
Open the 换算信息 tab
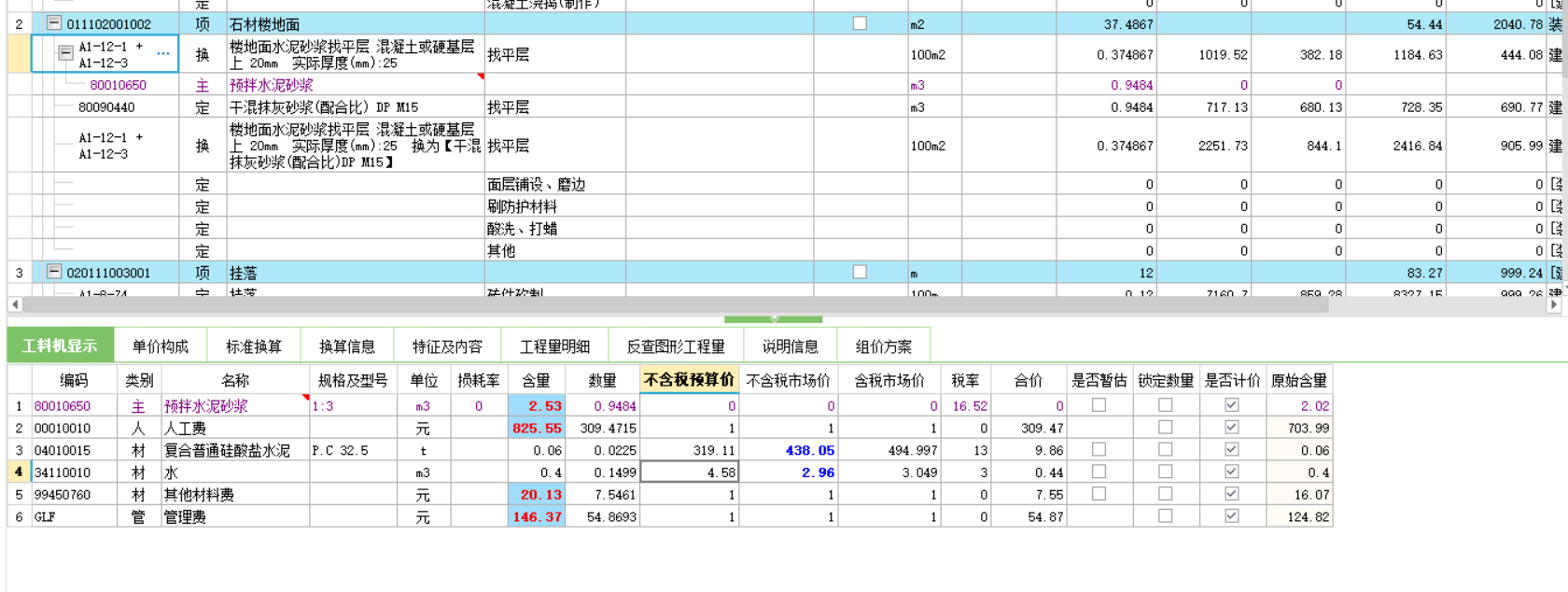click(346, 345)
